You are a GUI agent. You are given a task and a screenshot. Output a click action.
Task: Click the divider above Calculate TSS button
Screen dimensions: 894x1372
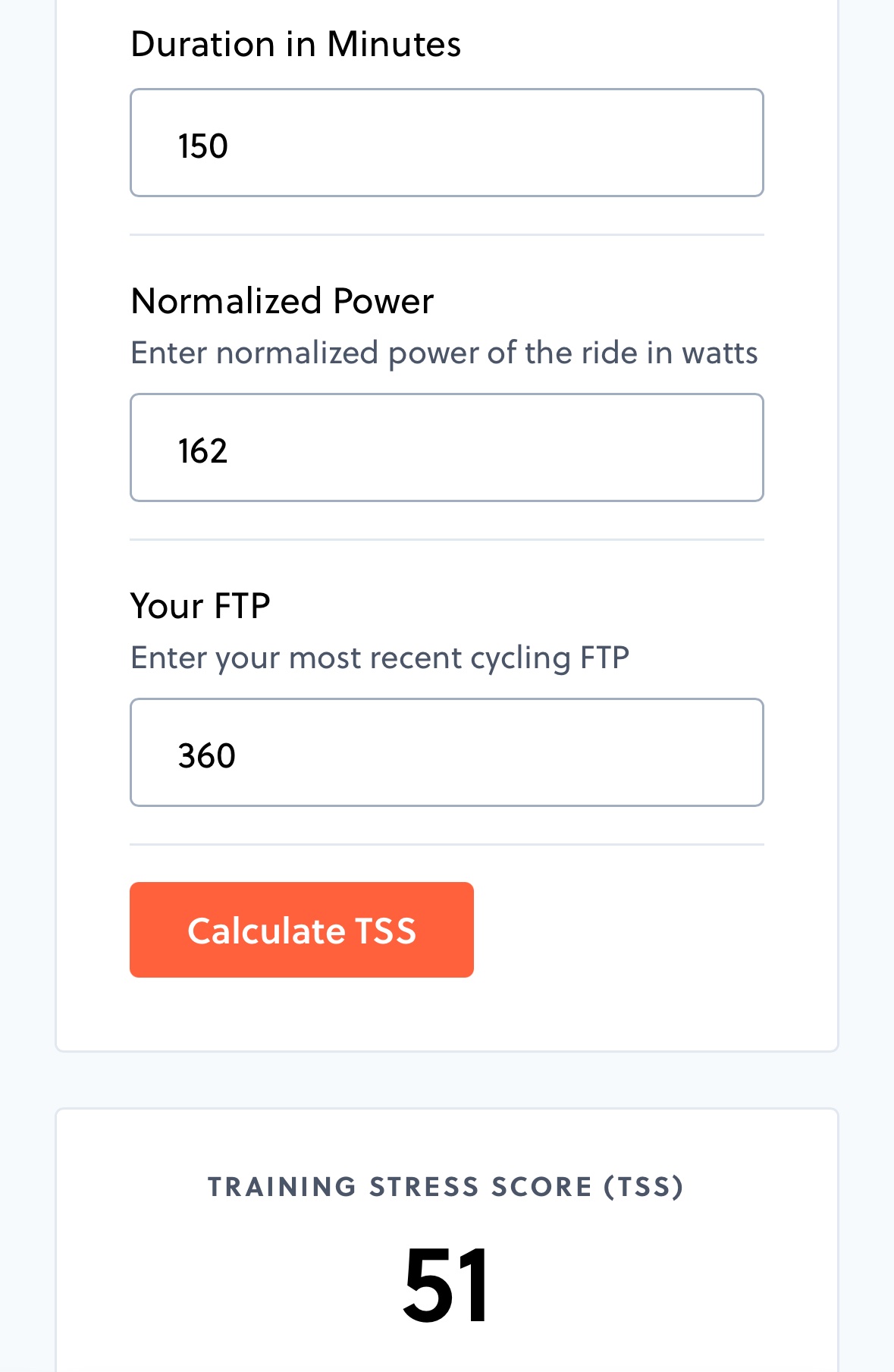coord(447,845)
